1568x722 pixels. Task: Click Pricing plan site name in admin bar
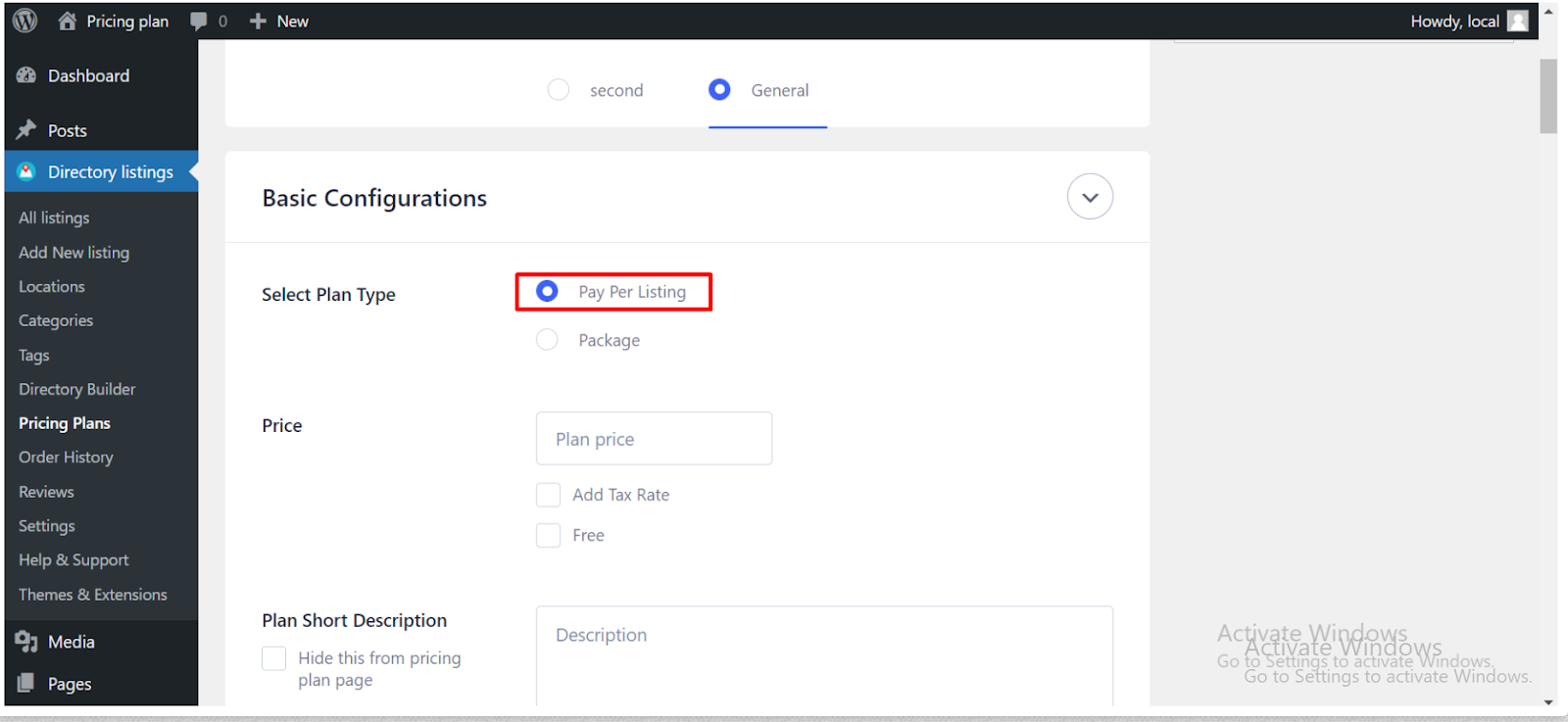pyautogui.click(x=127, y=22)
